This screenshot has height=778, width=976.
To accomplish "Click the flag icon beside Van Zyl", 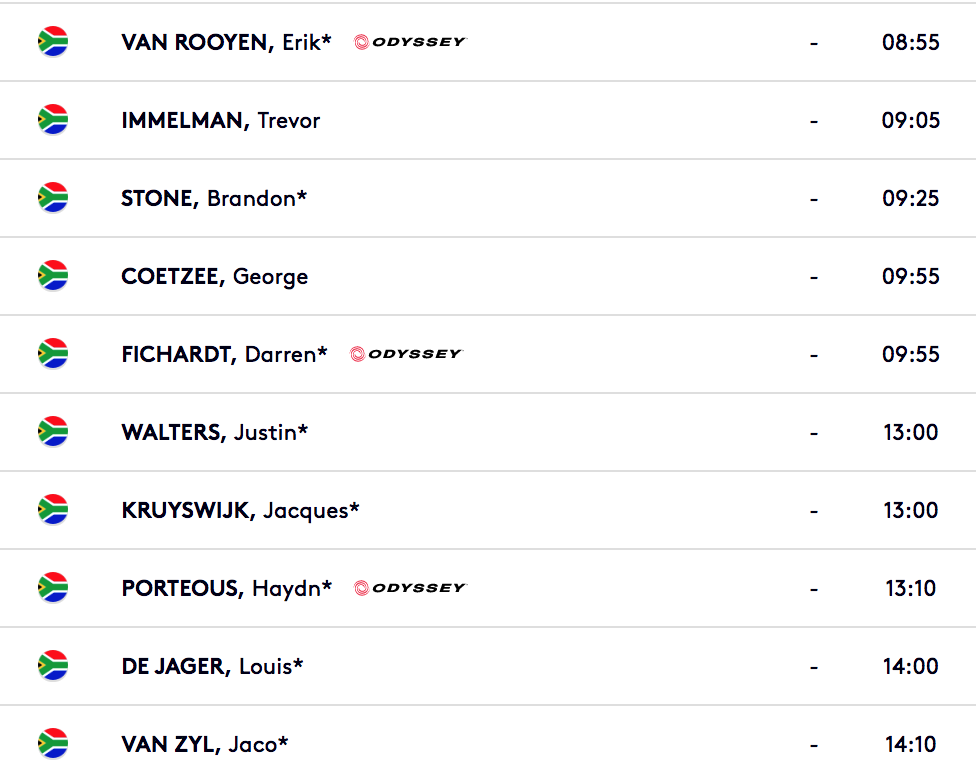I will click(x=53, y=744).
